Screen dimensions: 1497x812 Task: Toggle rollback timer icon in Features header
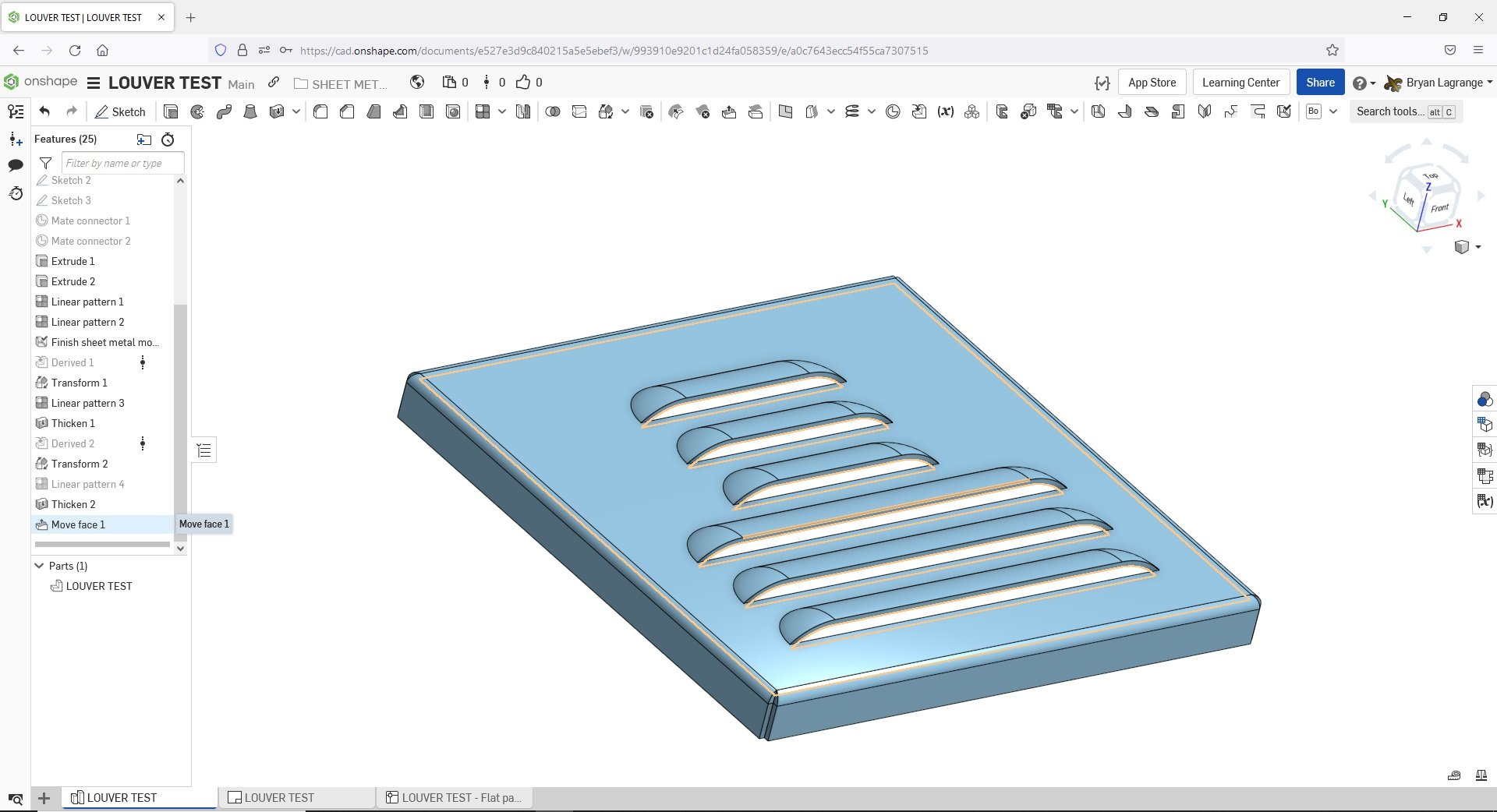coord(168,139)
